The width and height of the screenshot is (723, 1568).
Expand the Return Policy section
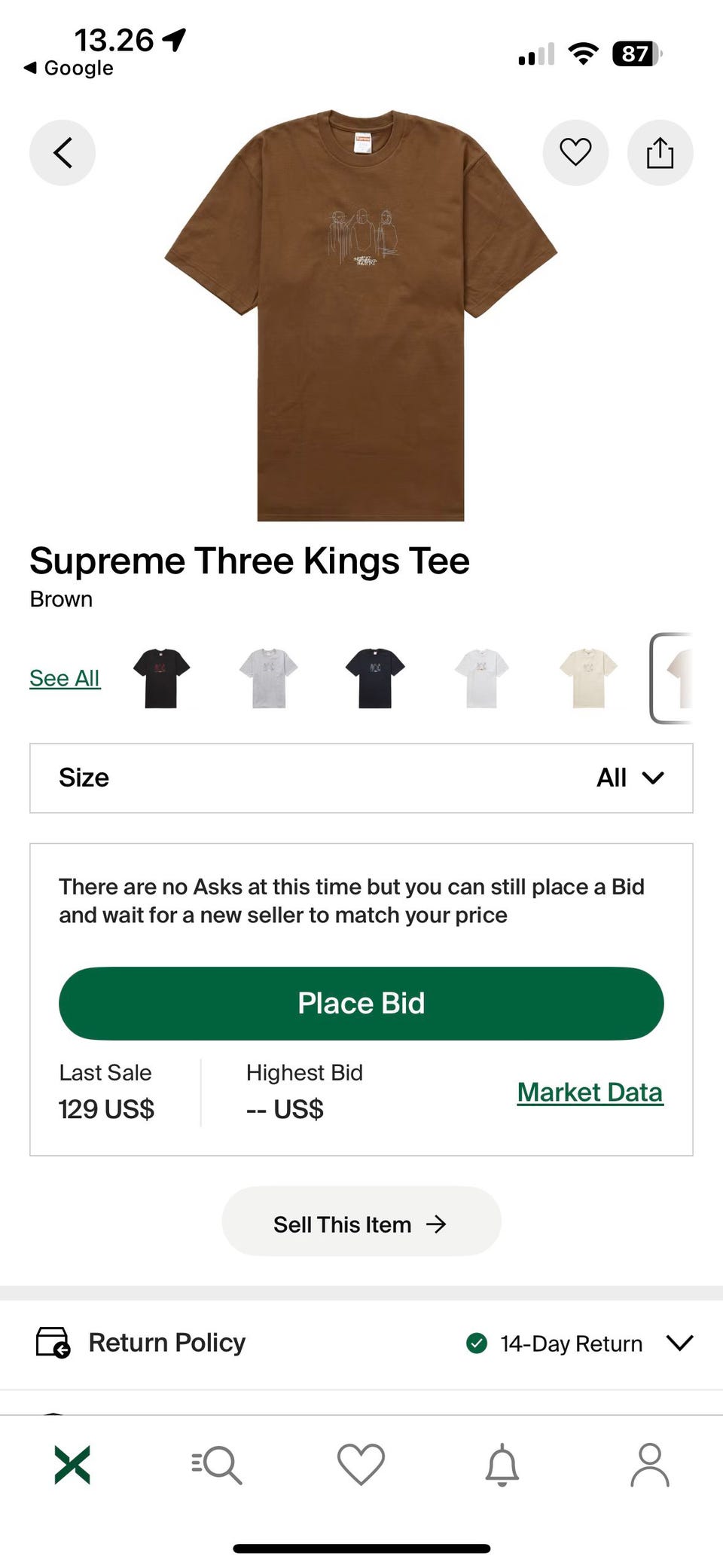click(x=679, y=1343)
